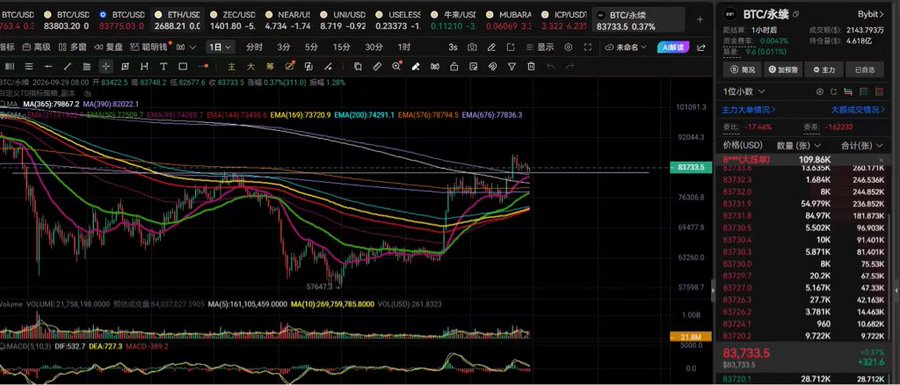Click the 加预警 add alert button
The height and width of the screenshot is (385, 900).
pyautogui.click(x=784, y=70)
